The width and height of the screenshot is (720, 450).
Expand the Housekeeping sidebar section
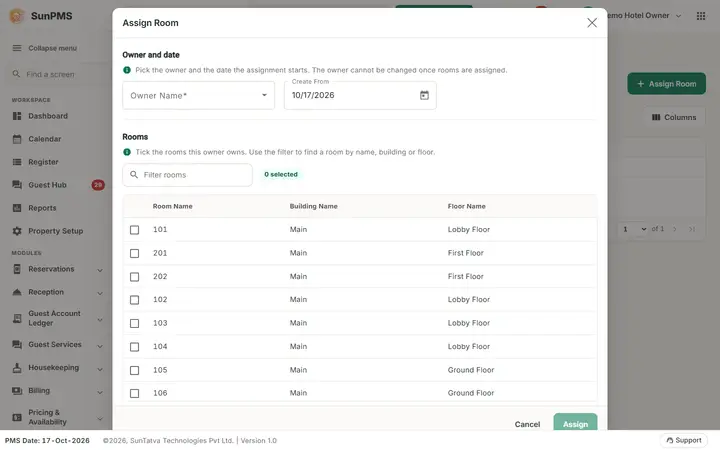(x=57, y=368)
